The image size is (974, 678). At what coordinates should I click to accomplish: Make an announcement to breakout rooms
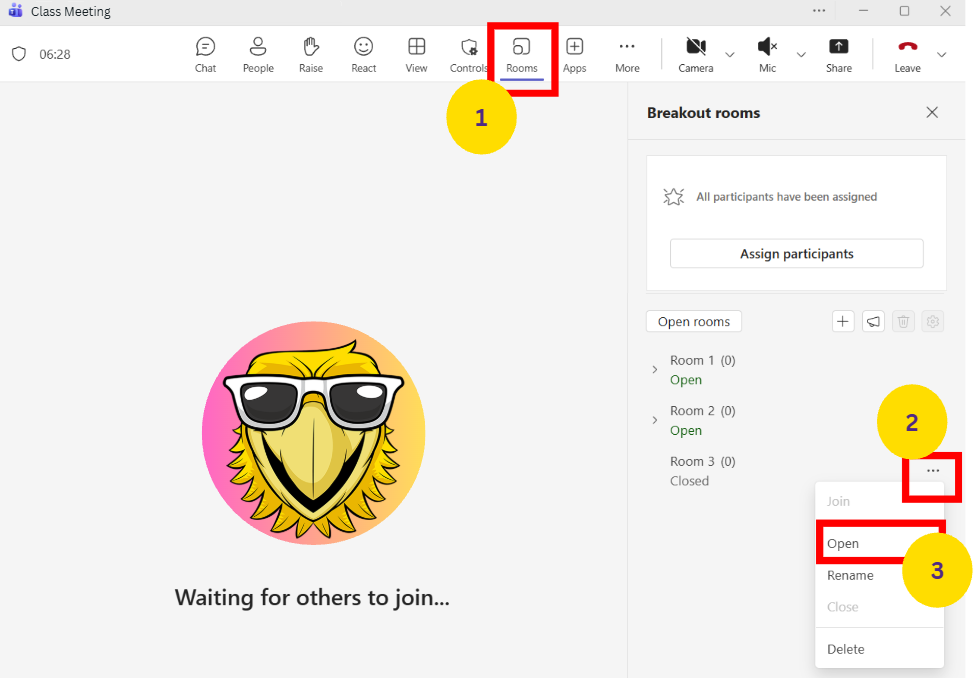873,321
